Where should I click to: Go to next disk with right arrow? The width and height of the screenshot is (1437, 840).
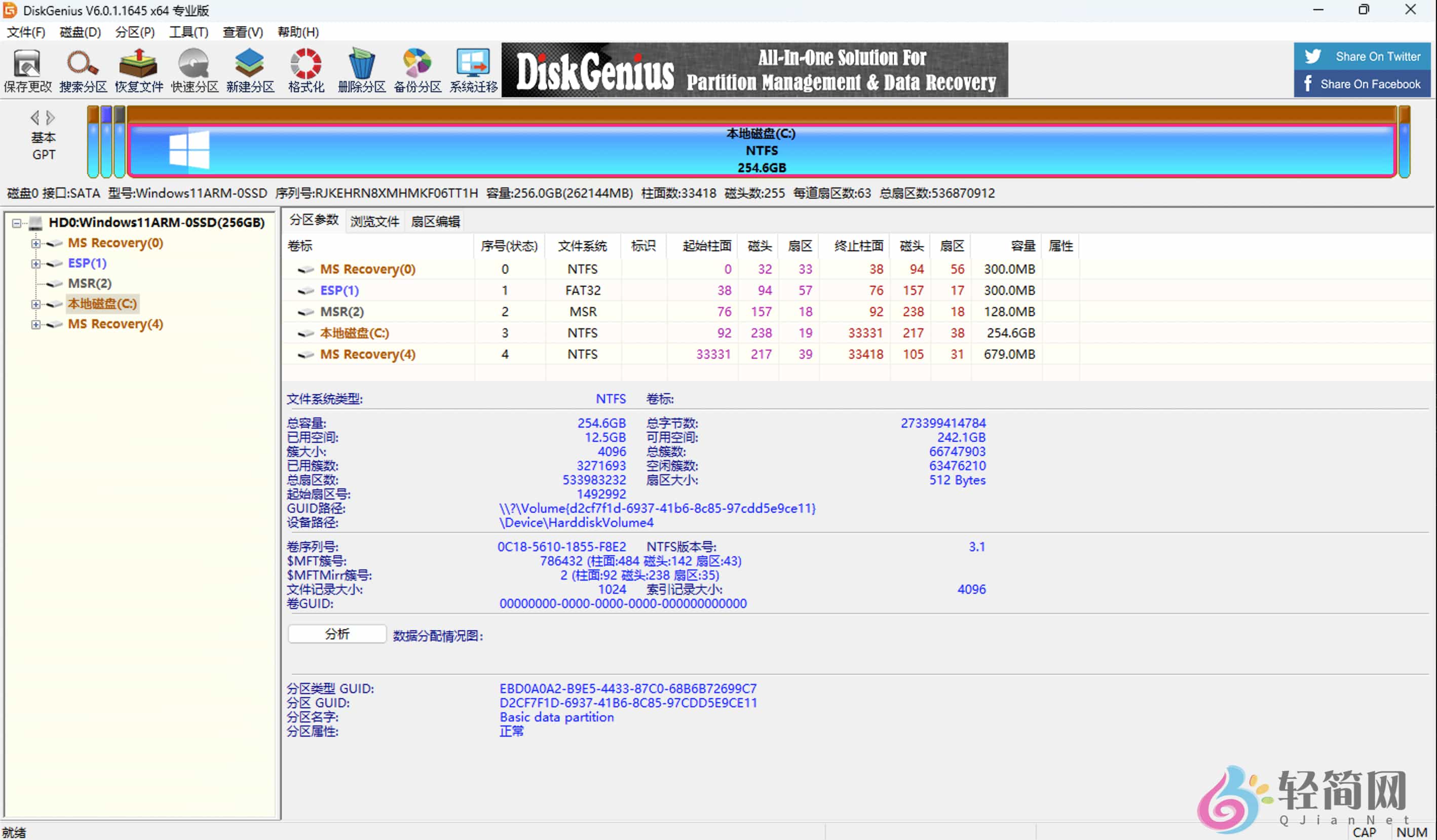click(x=50, y=118)
